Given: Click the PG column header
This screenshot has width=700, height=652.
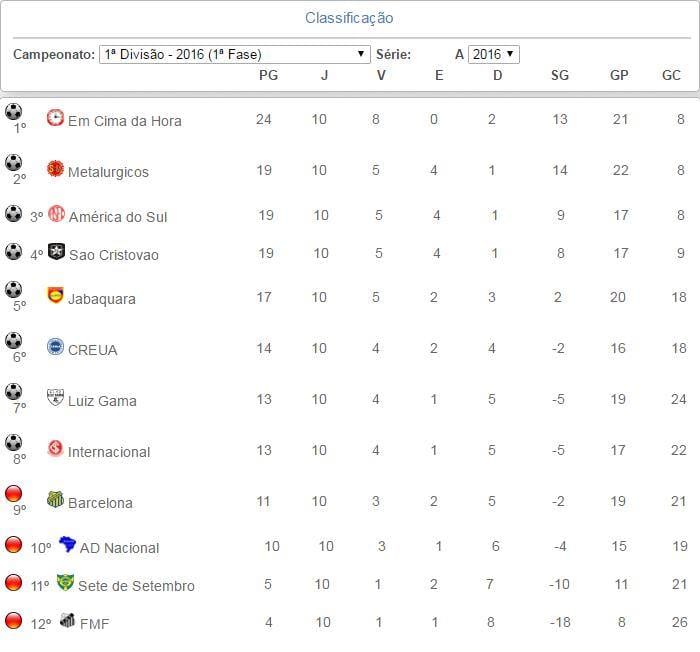Looking at the screenshot, I should point(268,76).
